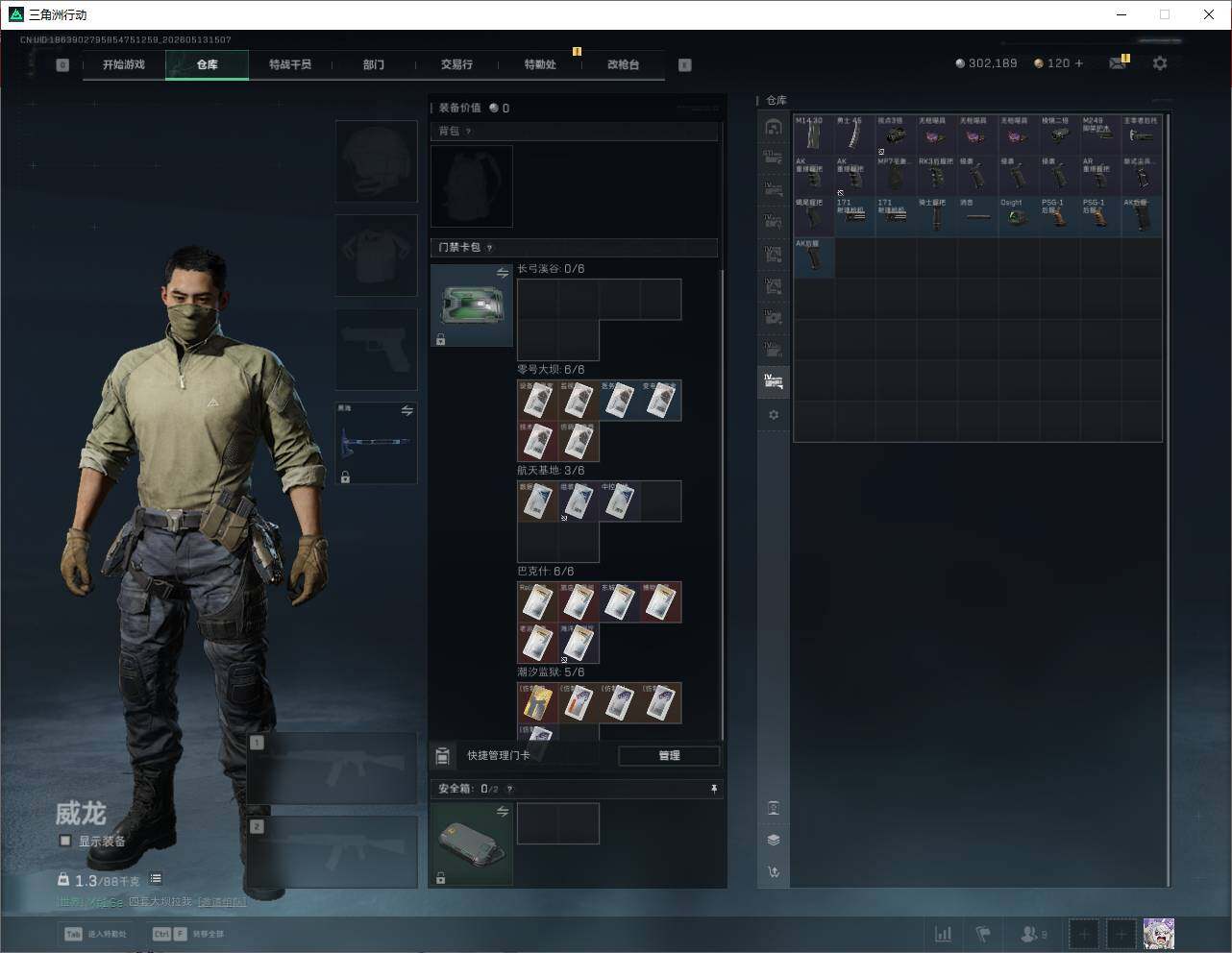
Task: Click the safe box container thumbnail
Action: click(472, 843)
